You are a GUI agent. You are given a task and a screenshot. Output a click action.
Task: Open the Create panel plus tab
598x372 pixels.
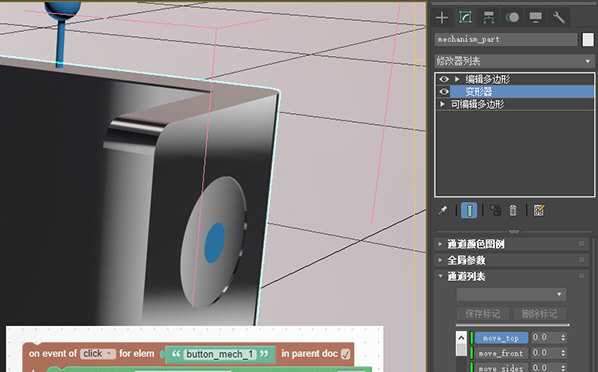[x=442, y=17]
